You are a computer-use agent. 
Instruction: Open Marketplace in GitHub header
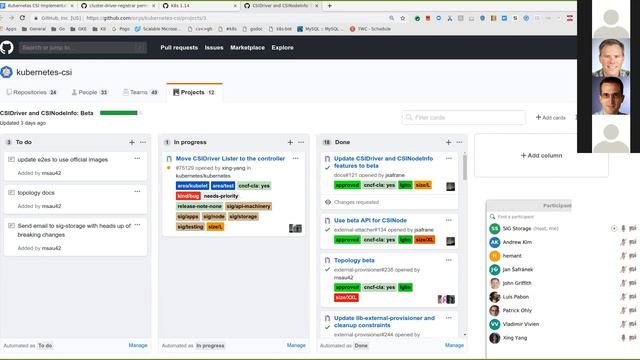coord(247,47)
